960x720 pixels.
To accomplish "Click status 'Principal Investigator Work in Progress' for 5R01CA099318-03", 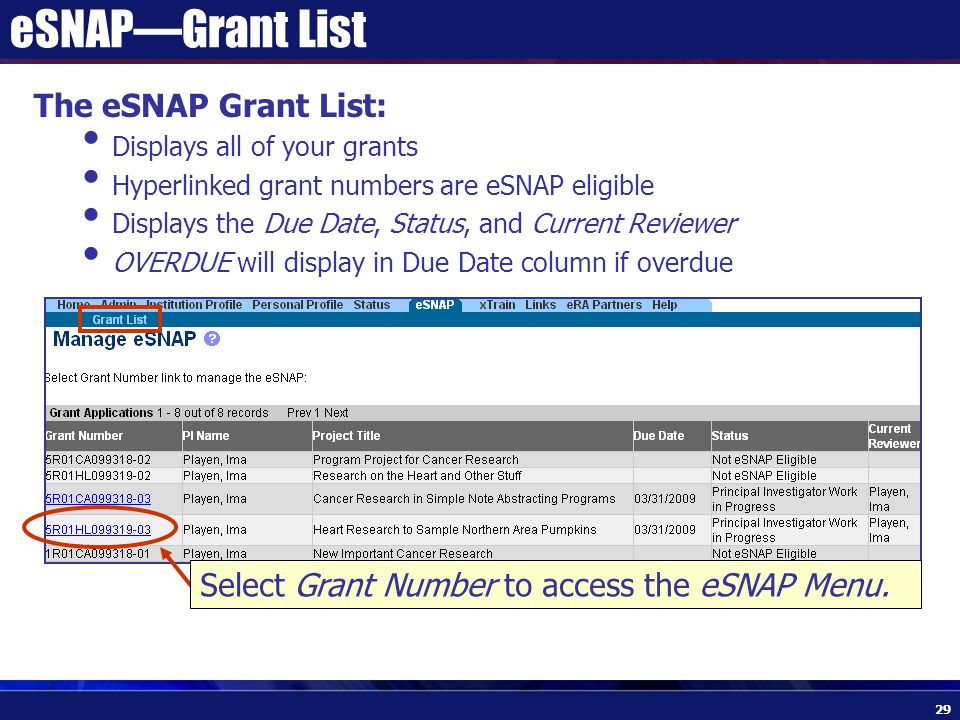I will (x=784, y=499).
